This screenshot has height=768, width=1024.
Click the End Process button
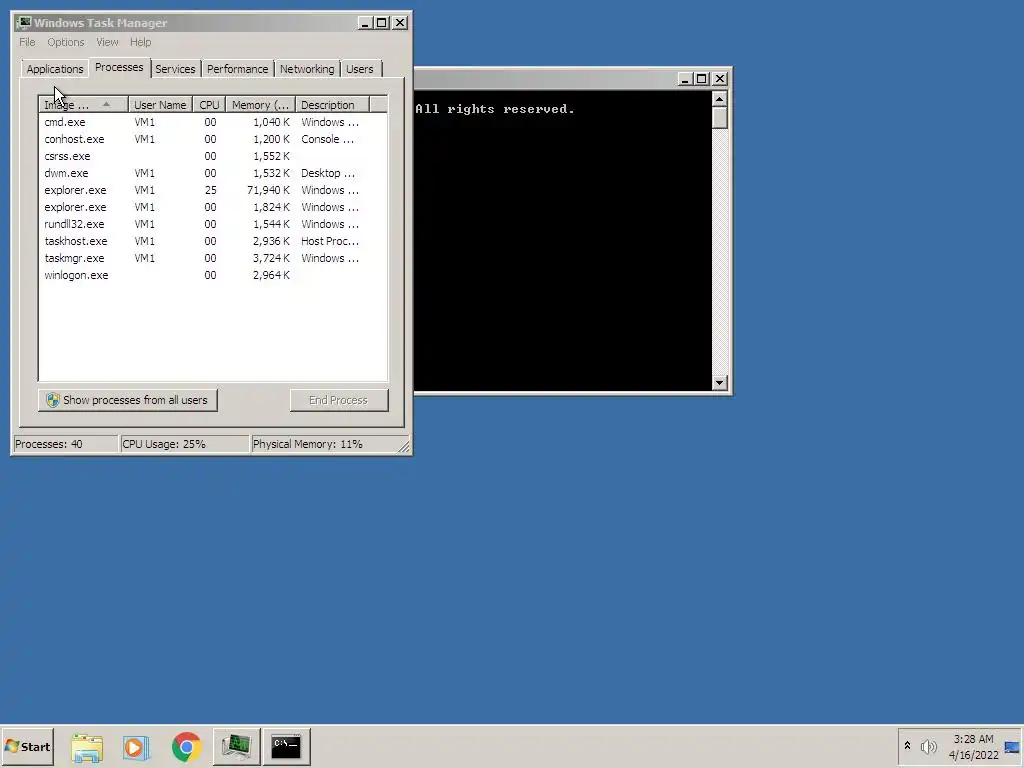(339, 400)
